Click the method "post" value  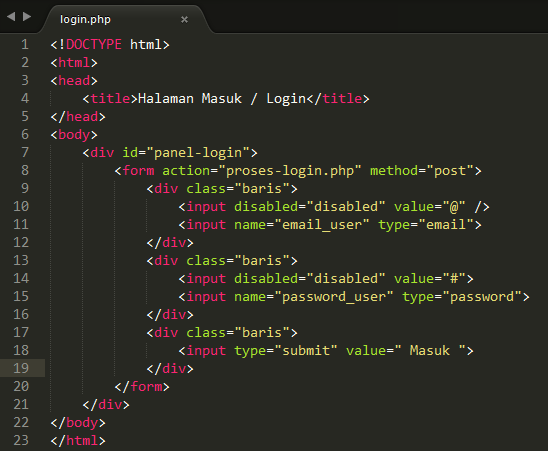coord(450,171)
